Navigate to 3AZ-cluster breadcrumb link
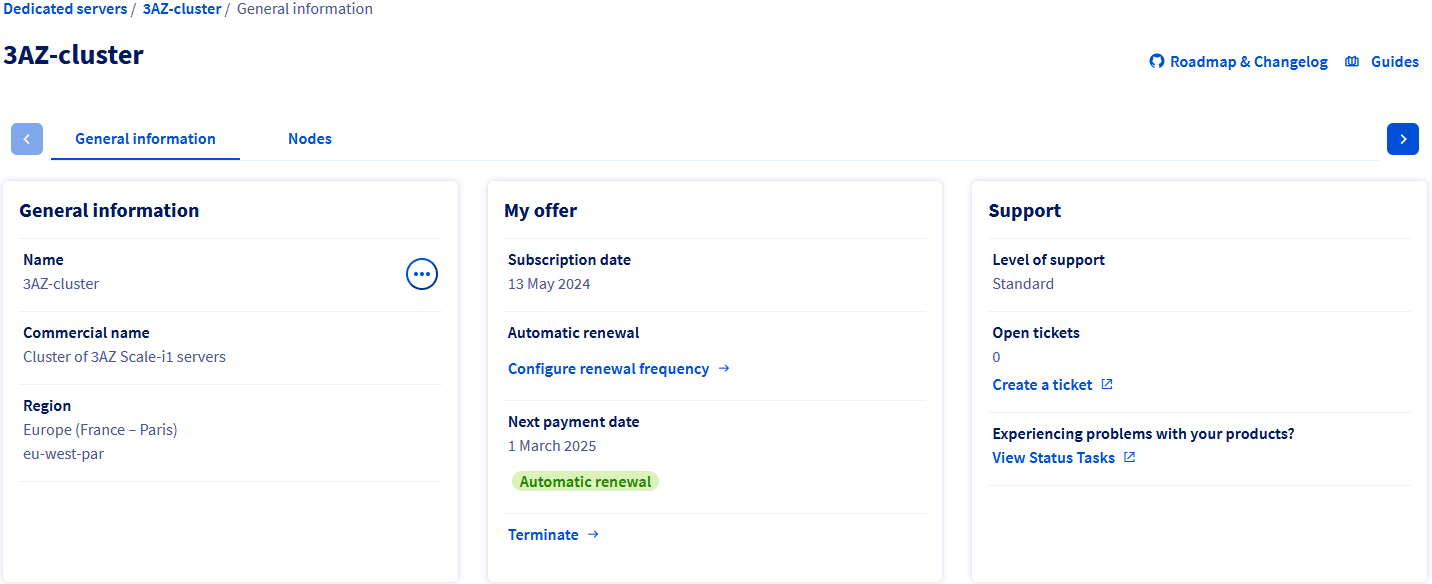The width and height of the screenshot is (1432, 584). tap(181, 9)
